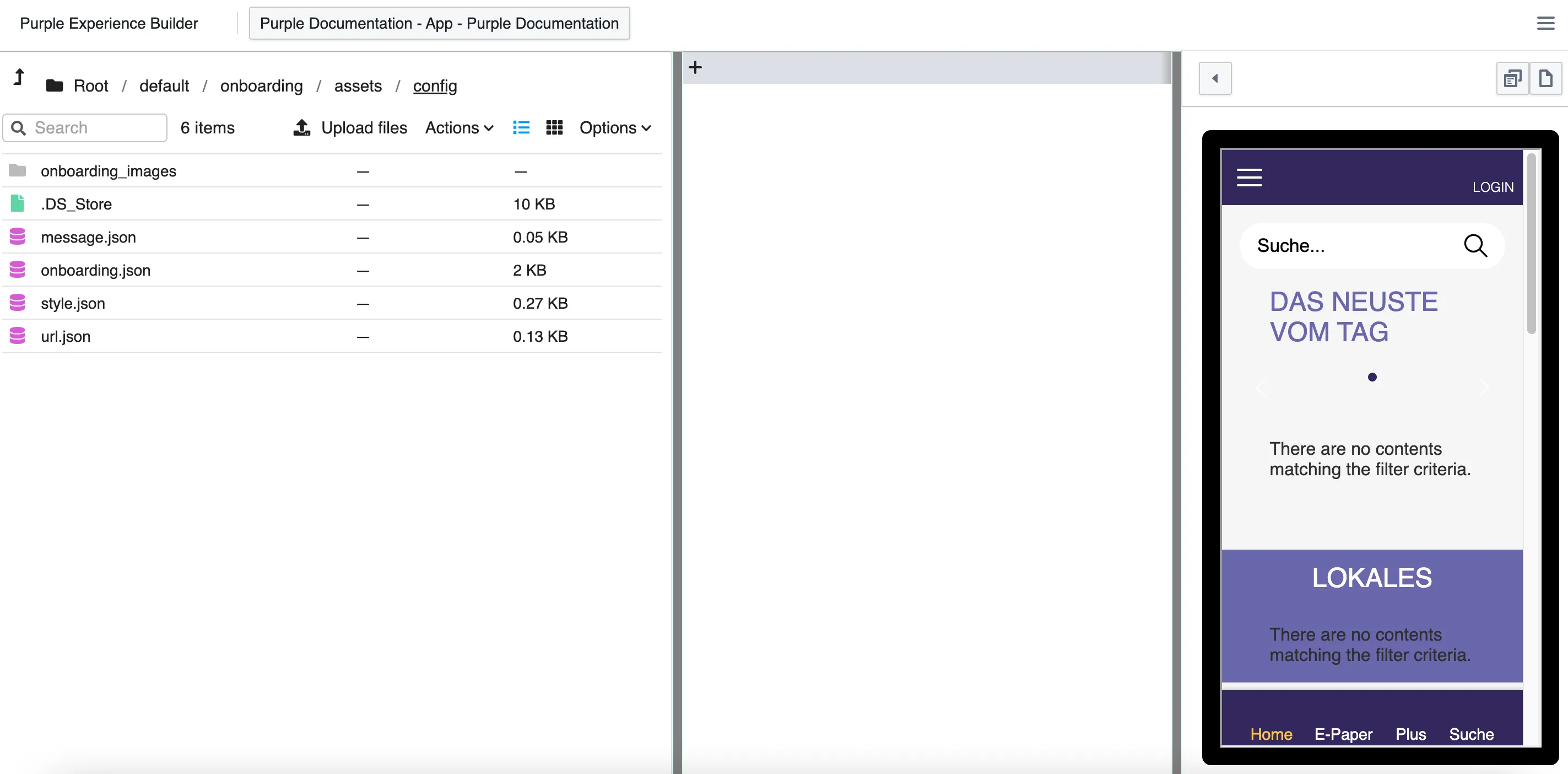
Task: Click carousel previous arrow in preview
Action: 1261,388
